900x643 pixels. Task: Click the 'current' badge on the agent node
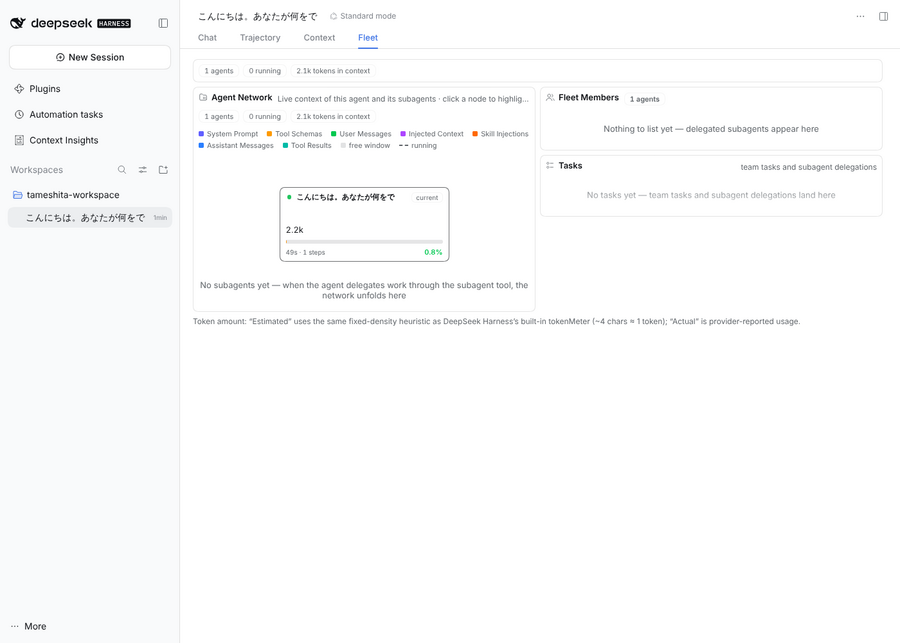point(427,197)
